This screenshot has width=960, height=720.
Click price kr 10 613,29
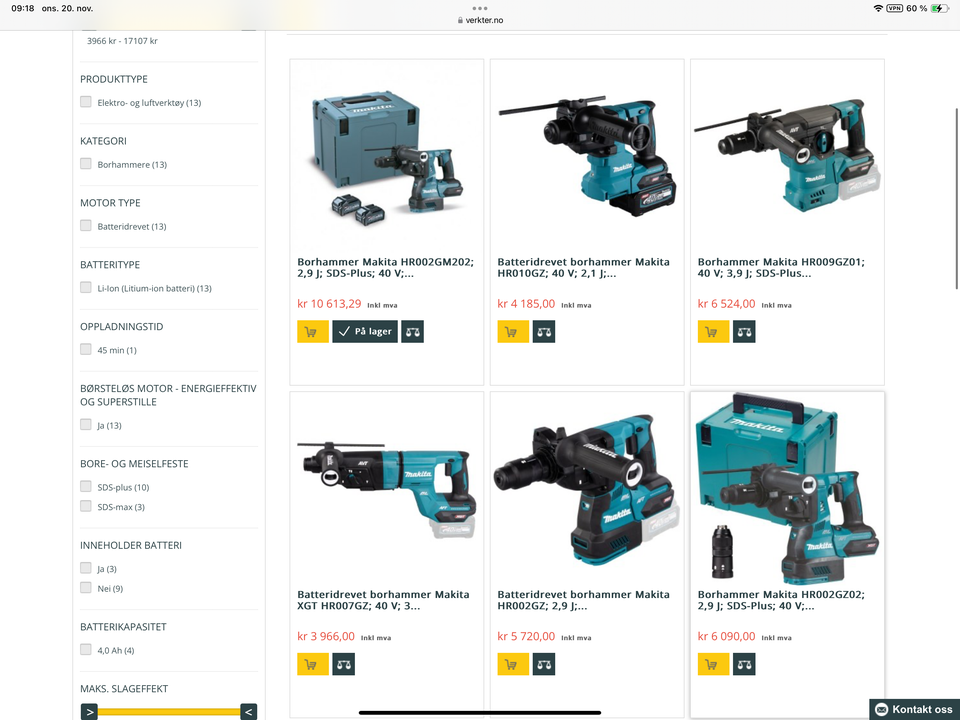point(329,304)
